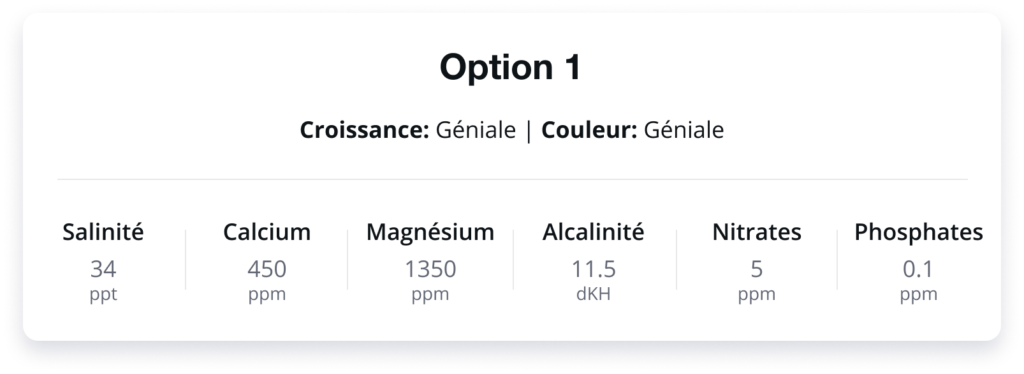Click the first Géniale value after Croissance
Screen dimensions: 1024x374
[476, 130]
